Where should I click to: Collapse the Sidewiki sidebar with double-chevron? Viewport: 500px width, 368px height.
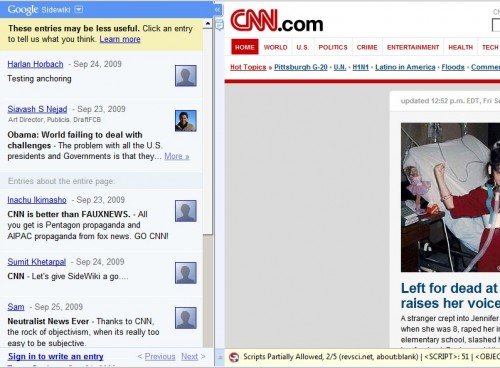(x=217, y=10)
